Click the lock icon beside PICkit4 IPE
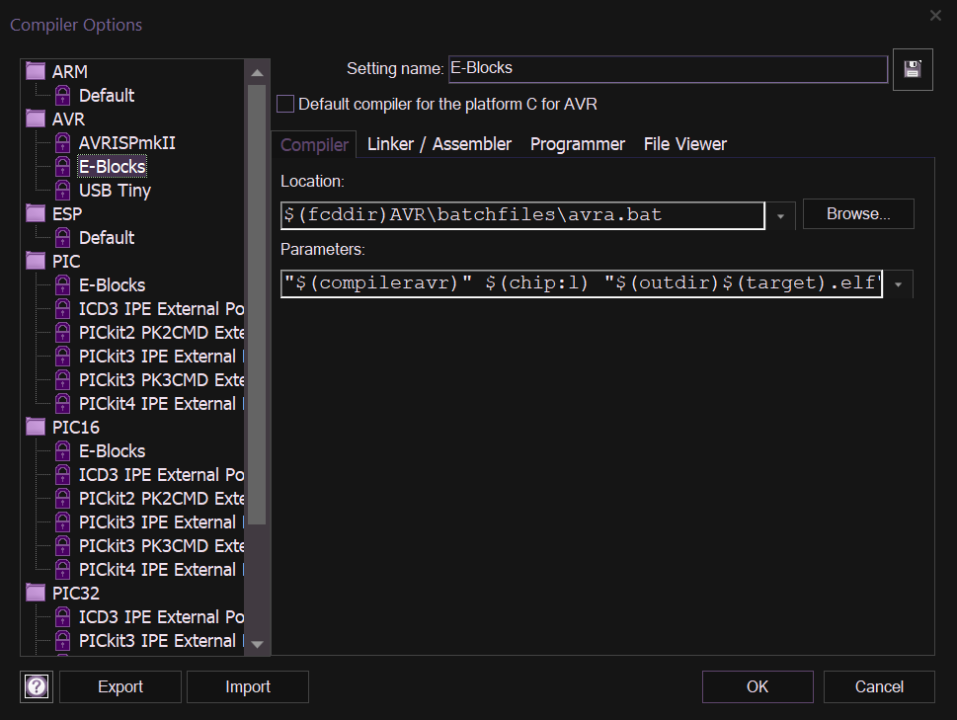This screenshot has width=957, height=720. coord(63,403)
